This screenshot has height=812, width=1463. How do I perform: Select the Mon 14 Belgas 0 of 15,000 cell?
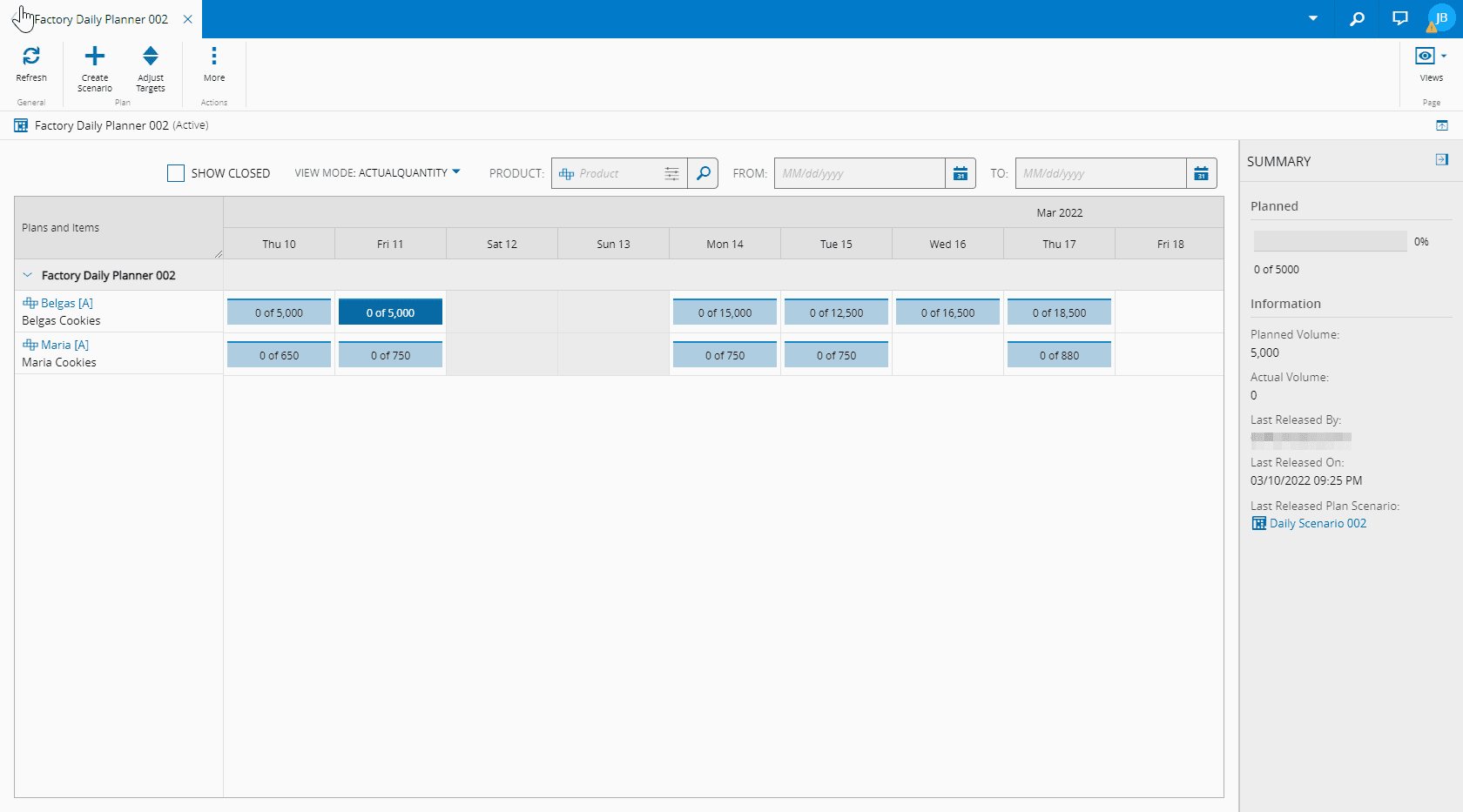pos(725,312)
